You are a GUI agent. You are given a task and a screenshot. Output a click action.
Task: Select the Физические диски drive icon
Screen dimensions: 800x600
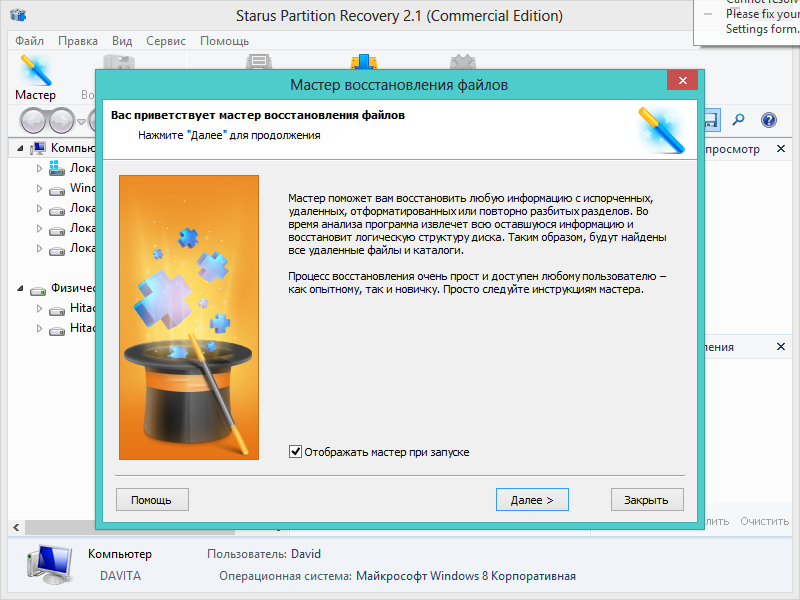click(x=38, y=291)
